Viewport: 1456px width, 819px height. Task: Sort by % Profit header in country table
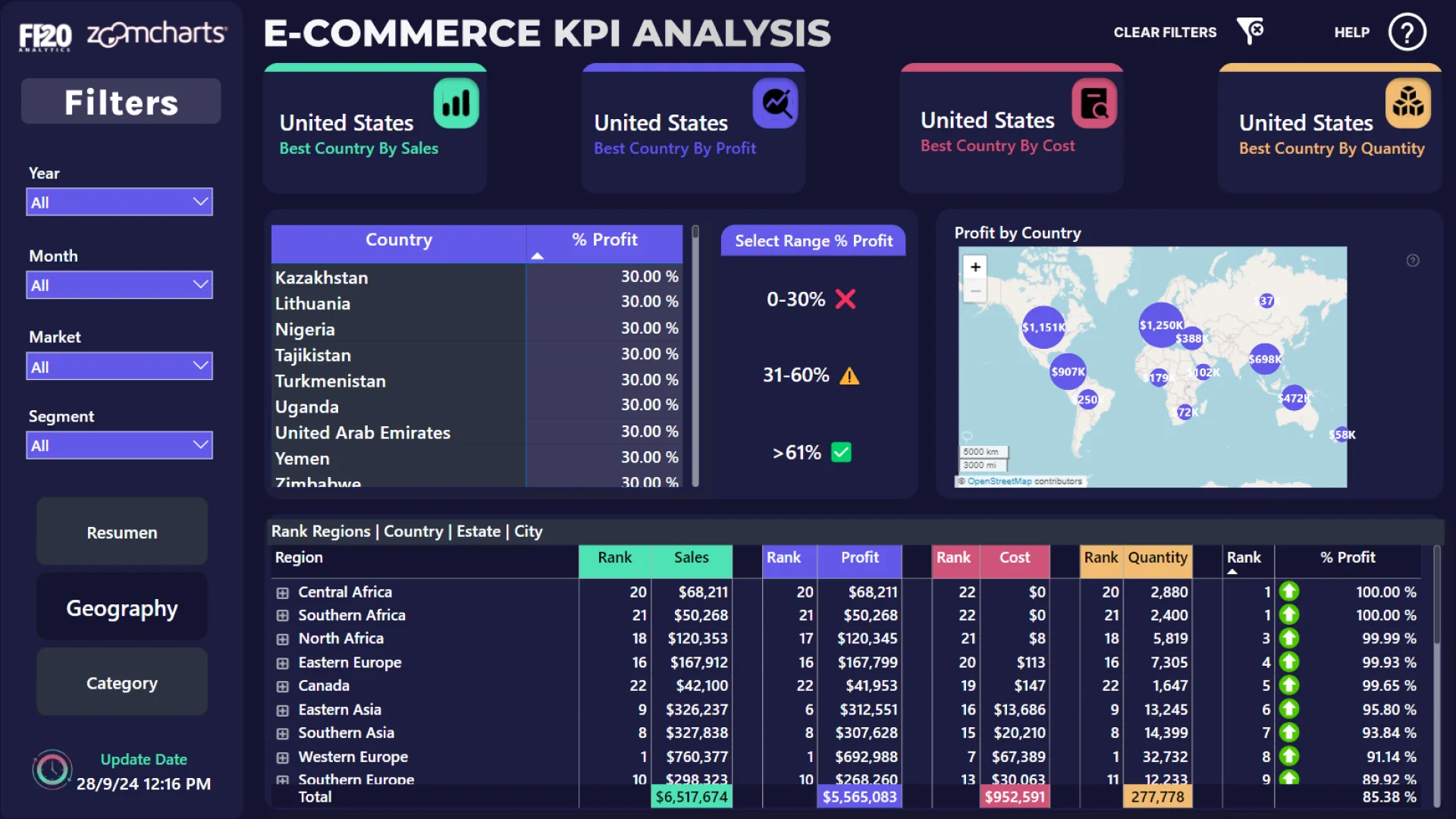[x=604, y=243]
